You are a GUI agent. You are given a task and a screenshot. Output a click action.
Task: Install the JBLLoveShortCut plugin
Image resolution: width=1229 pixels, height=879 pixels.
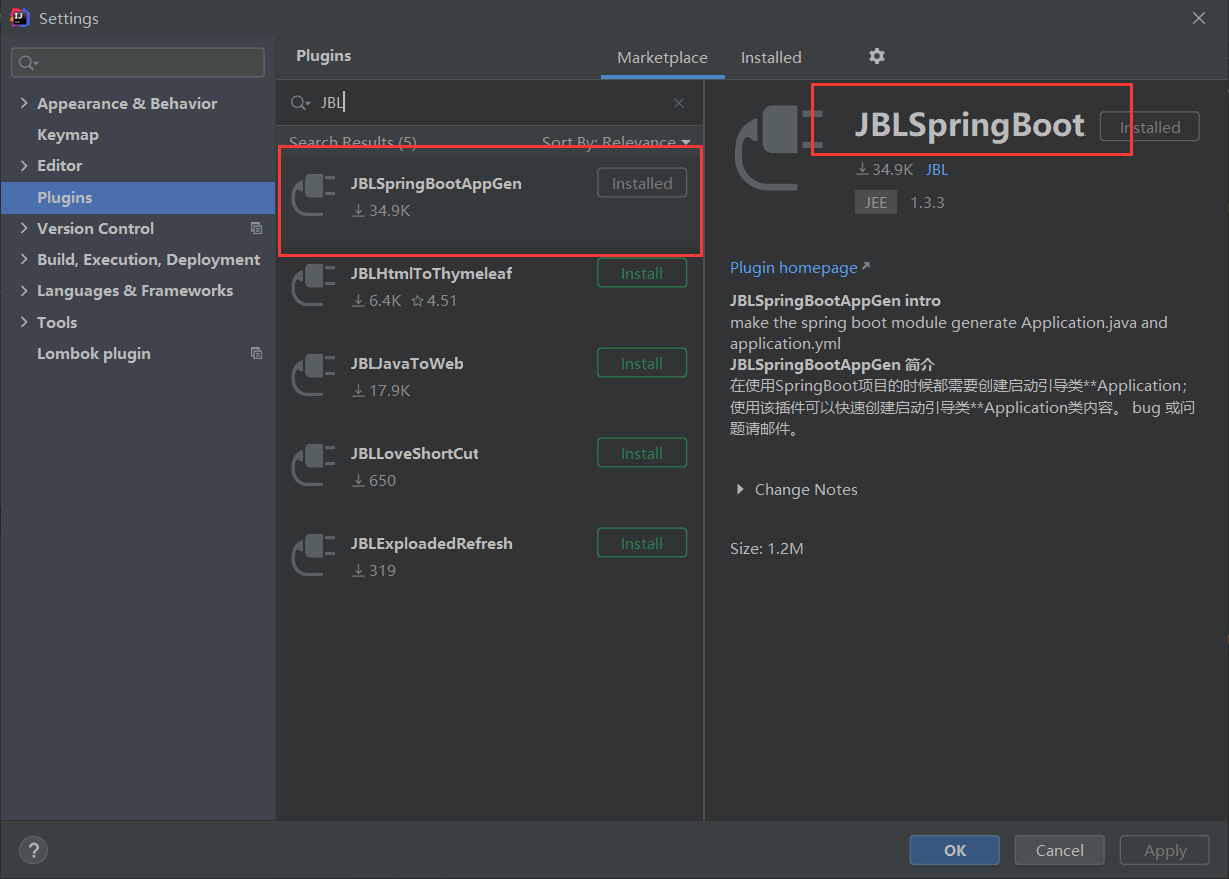tap(642, 453)
